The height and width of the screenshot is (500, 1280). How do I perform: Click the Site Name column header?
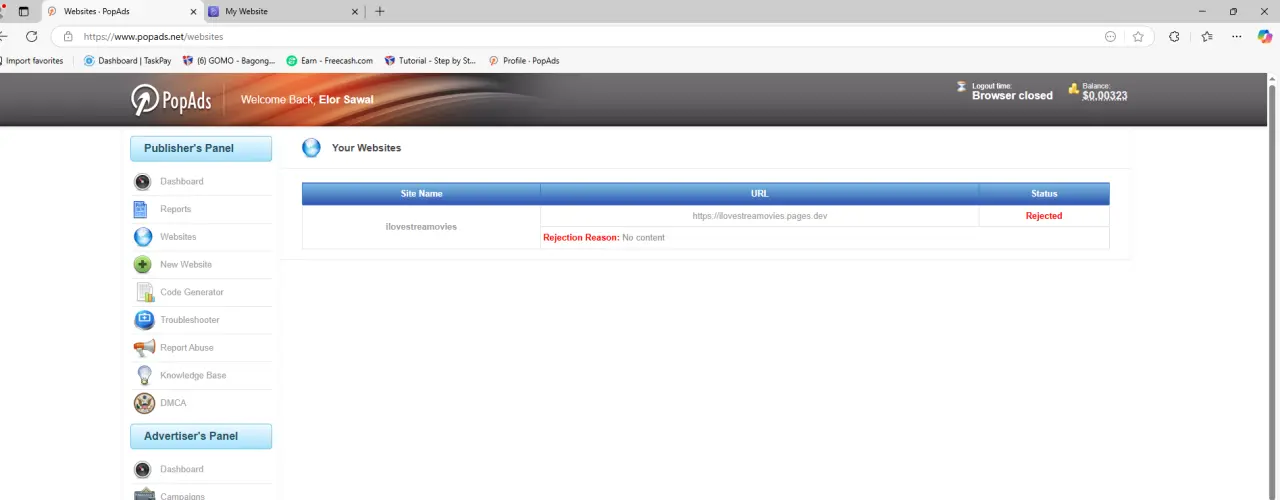(x=421, y=193)
